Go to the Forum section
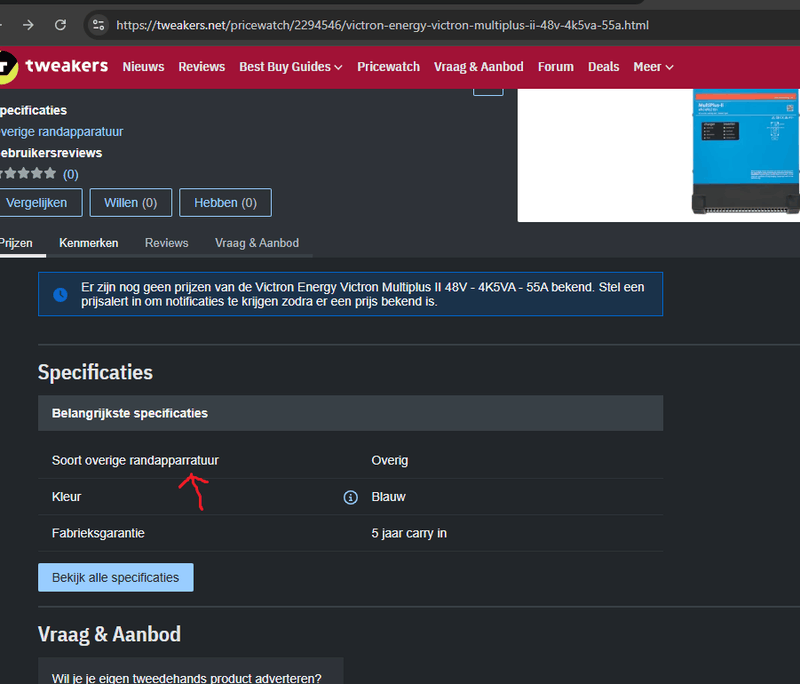800x684 pixels. click(556, 67)
